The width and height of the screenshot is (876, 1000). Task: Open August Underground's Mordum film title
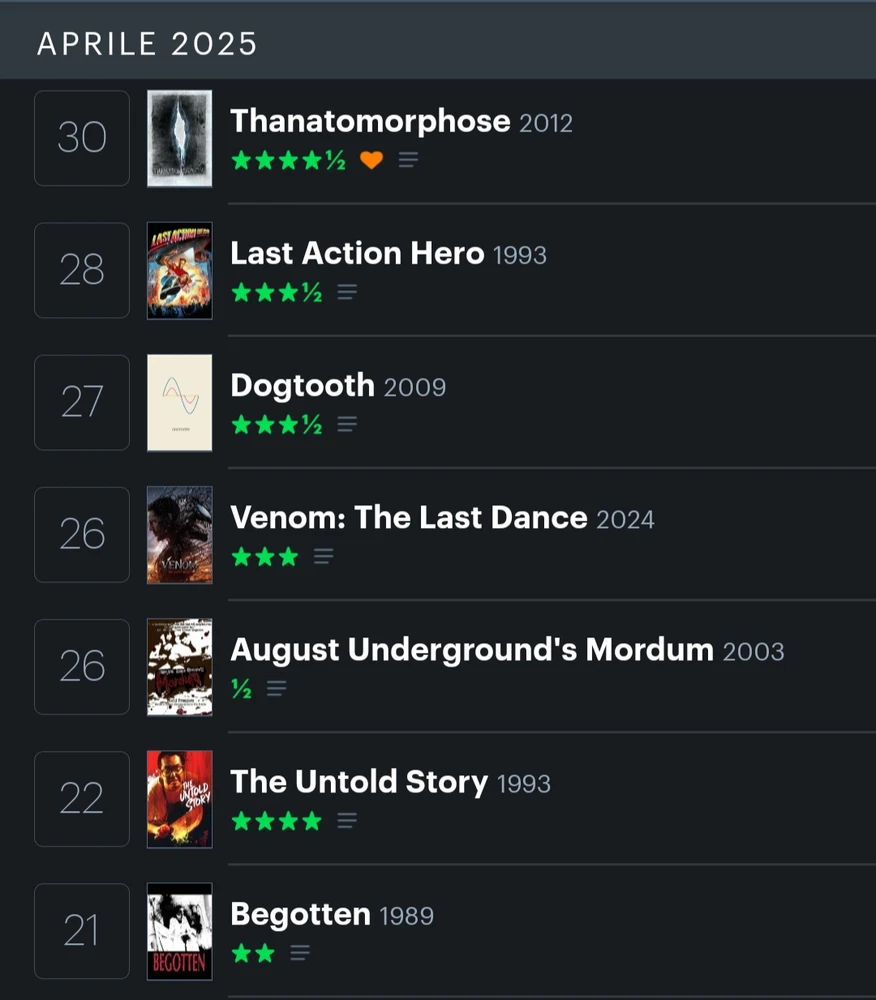pos(472,649)
